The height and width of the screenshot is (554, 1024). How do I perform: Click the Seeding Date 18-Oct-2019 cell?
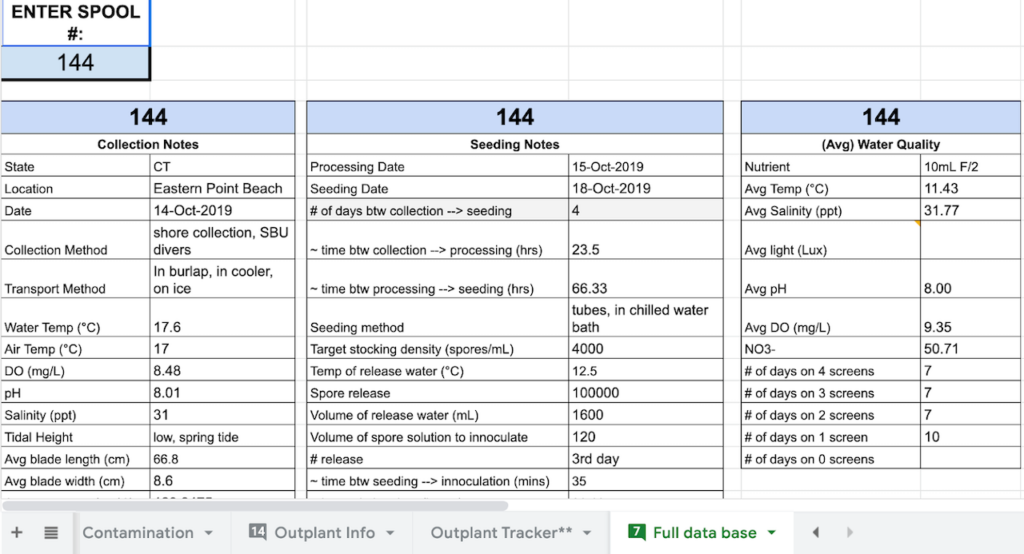pyautogui.click(x=645, y=188)
